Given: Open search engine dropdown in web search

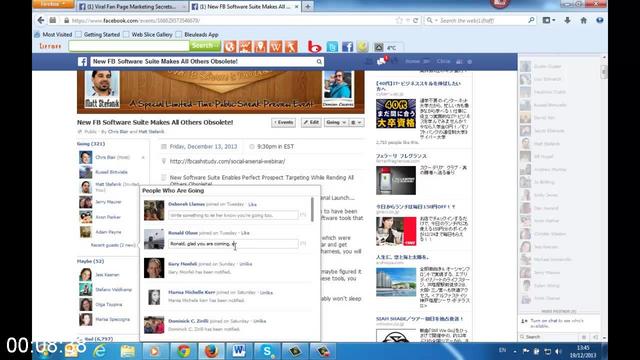Looking at the screenshot, I should coord(431,20).
